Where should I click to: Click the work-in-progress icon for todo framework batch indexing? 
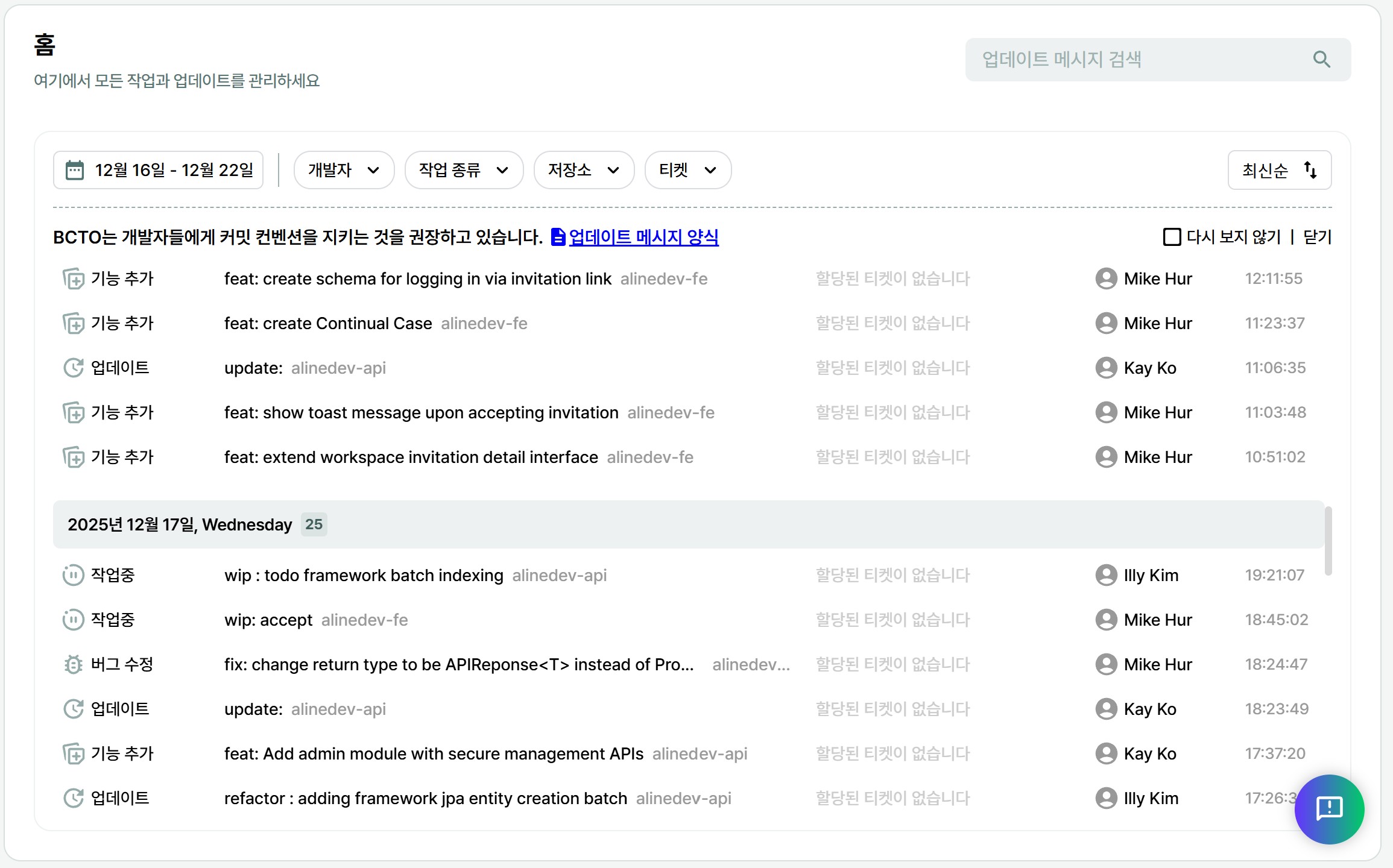(x=73, y=575)
